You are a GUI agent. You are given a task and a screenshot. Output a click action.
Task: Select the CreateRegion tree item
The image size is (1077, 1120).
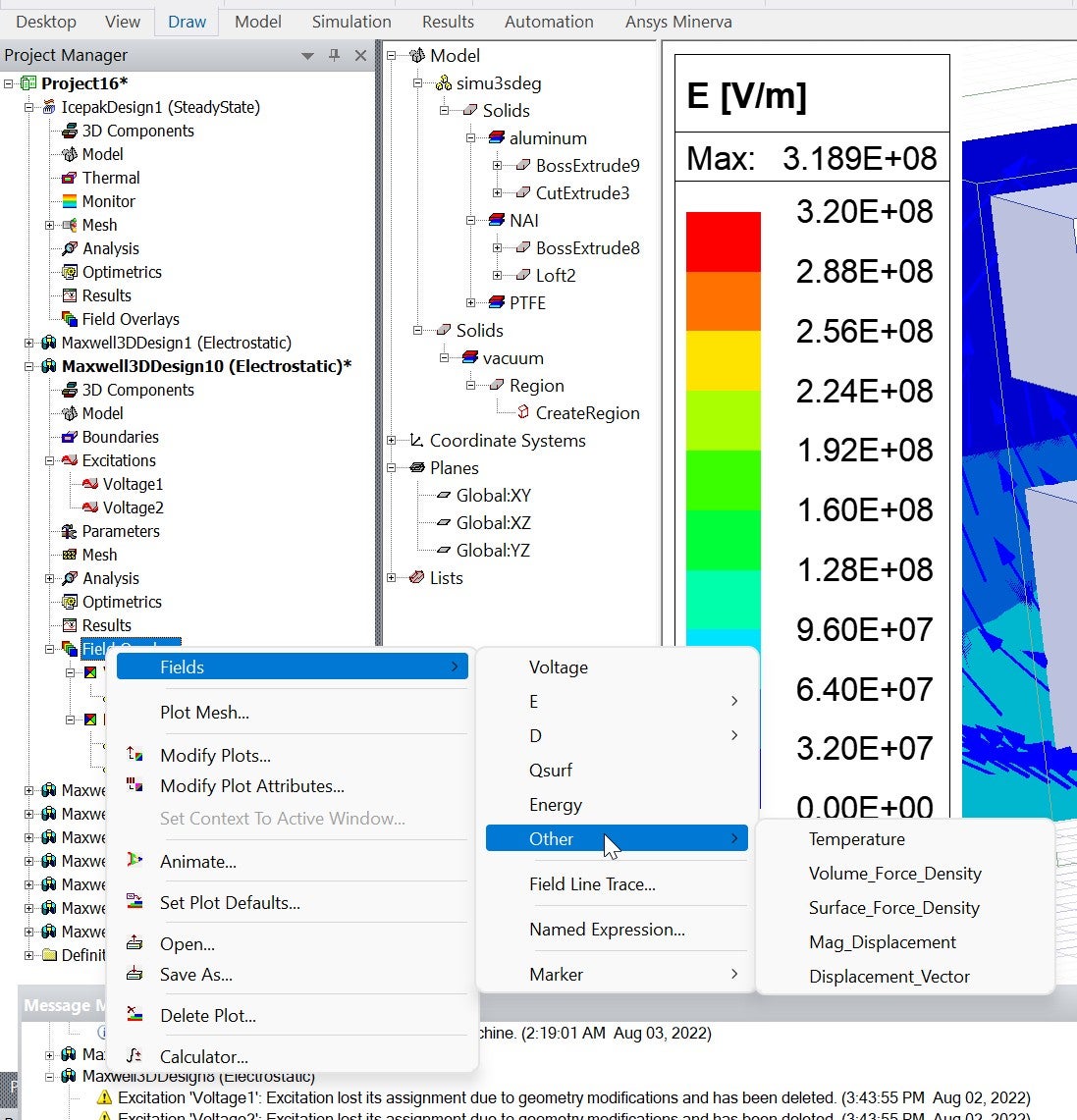(587, 413)
